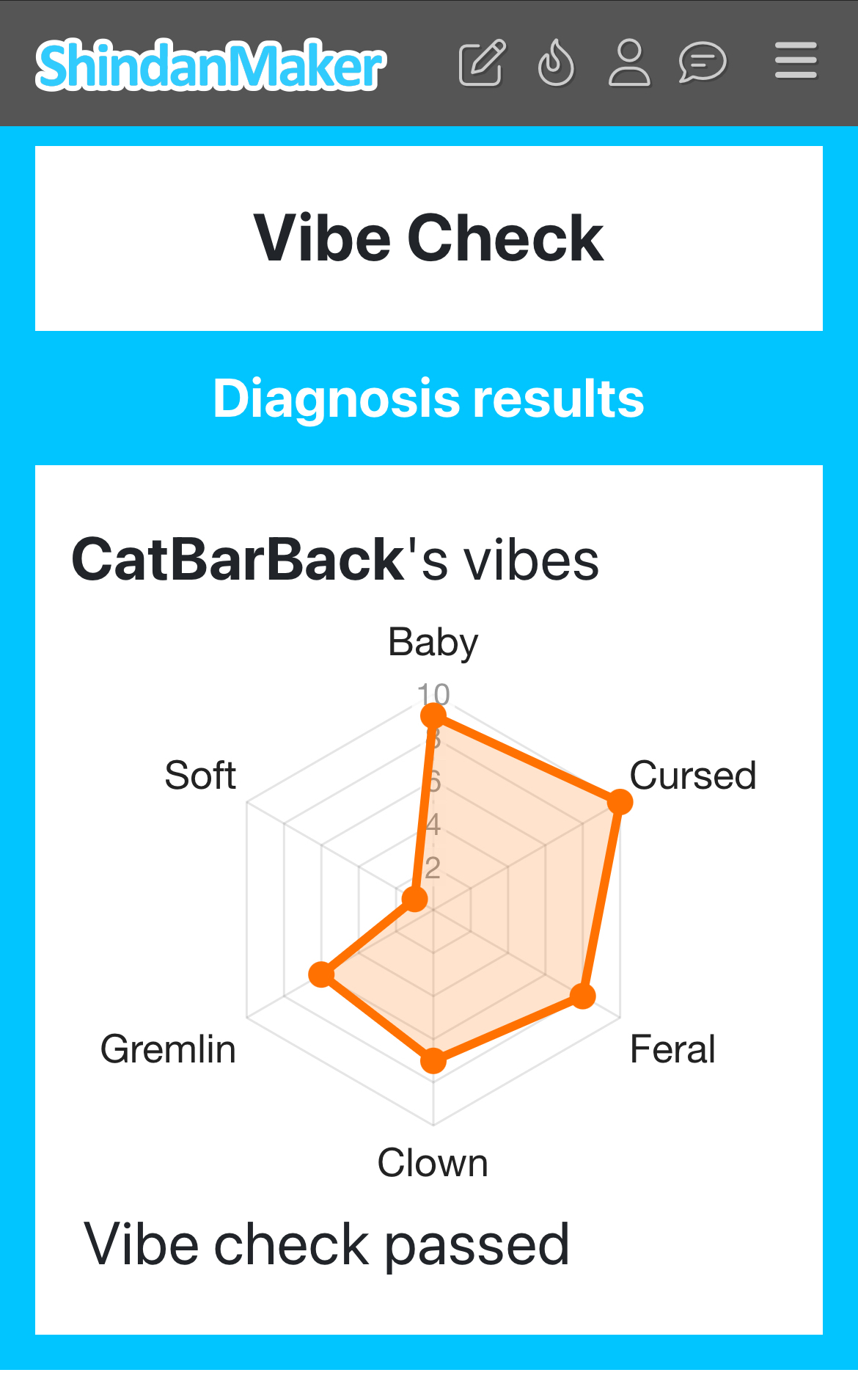Click the ShindanMaker logo
Viewport: 858px width, 1400px height.
coord(210,65)
